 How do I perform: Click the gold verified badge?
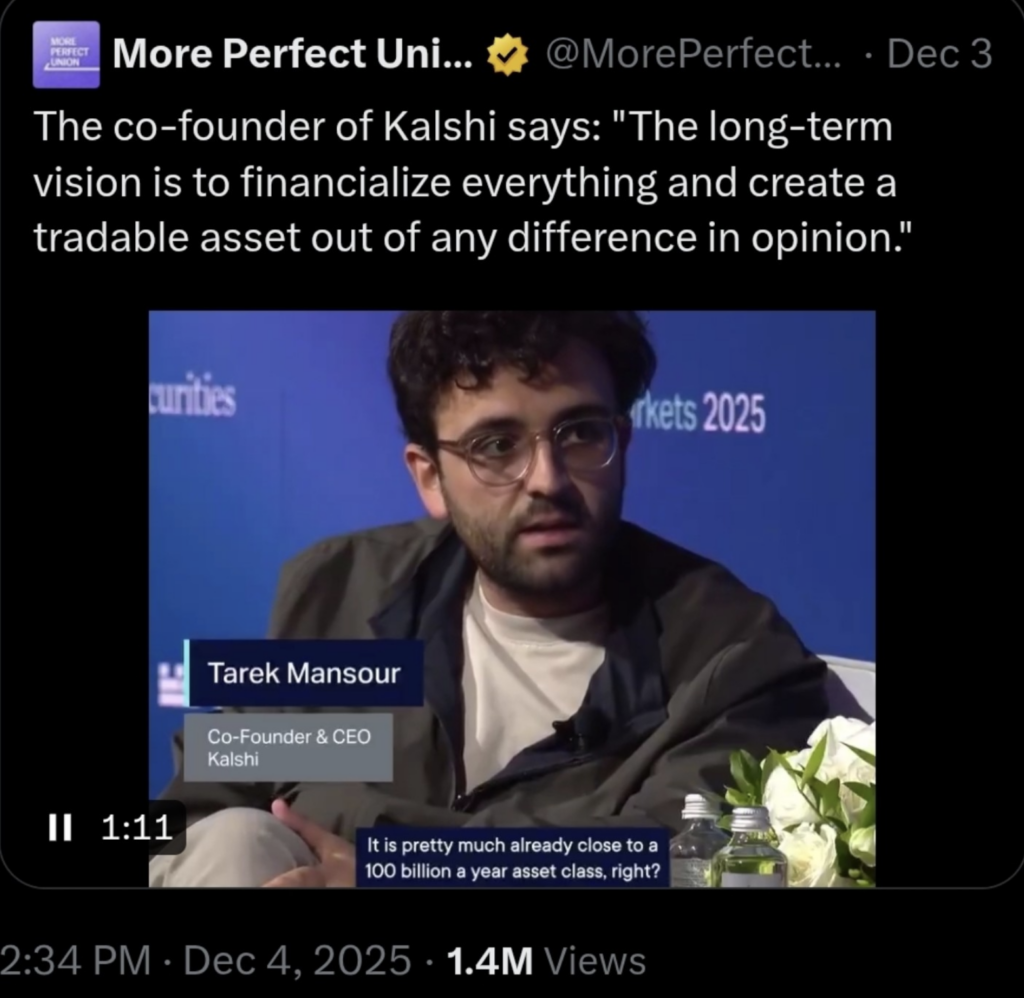click(506, 56)
